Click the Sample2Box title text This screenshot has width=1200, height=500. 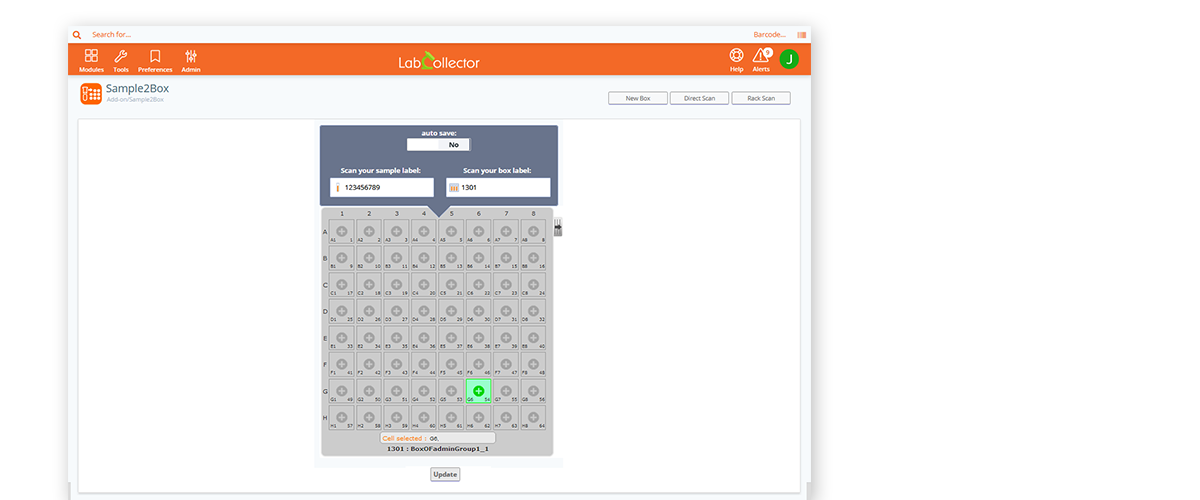click(x=137, y=88)
